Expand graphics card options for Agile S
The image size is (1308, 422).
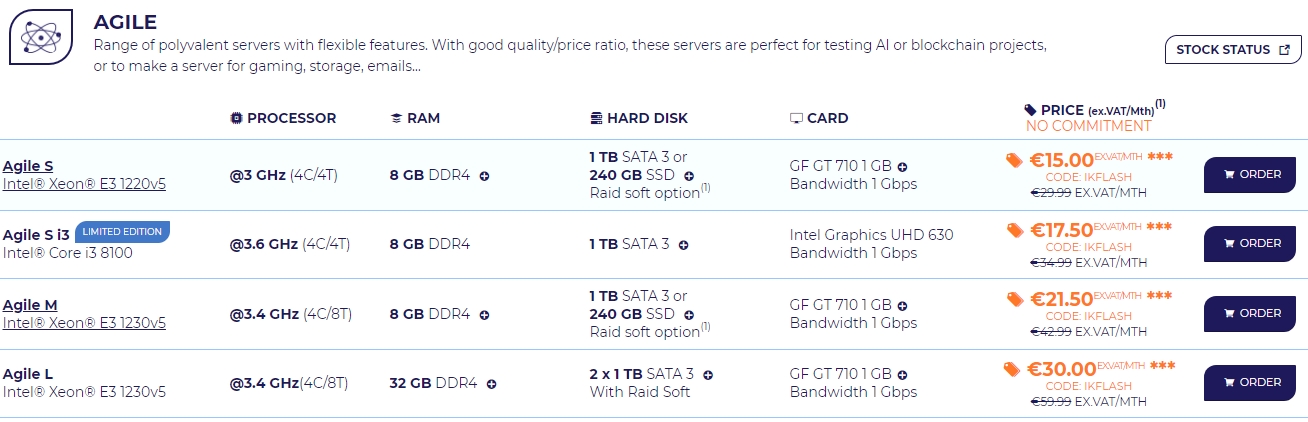pyautogui.click(x=903, y=166)
